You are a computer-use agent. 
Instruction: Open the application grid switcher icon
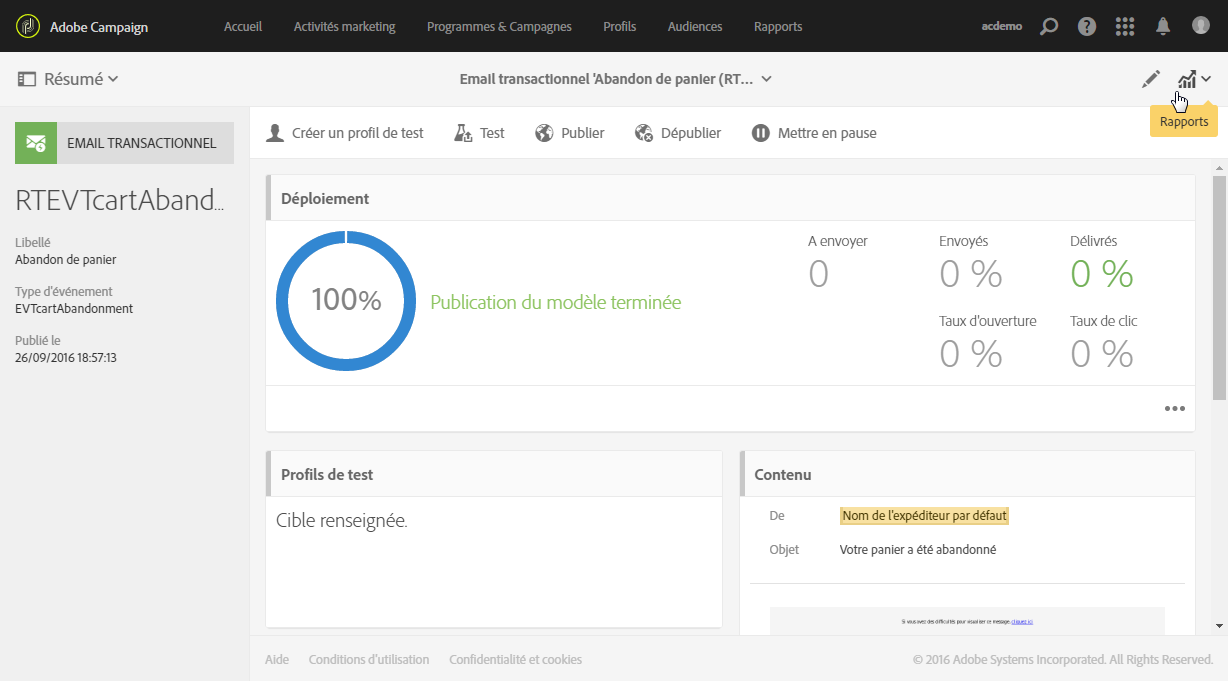coord(1125,26)
